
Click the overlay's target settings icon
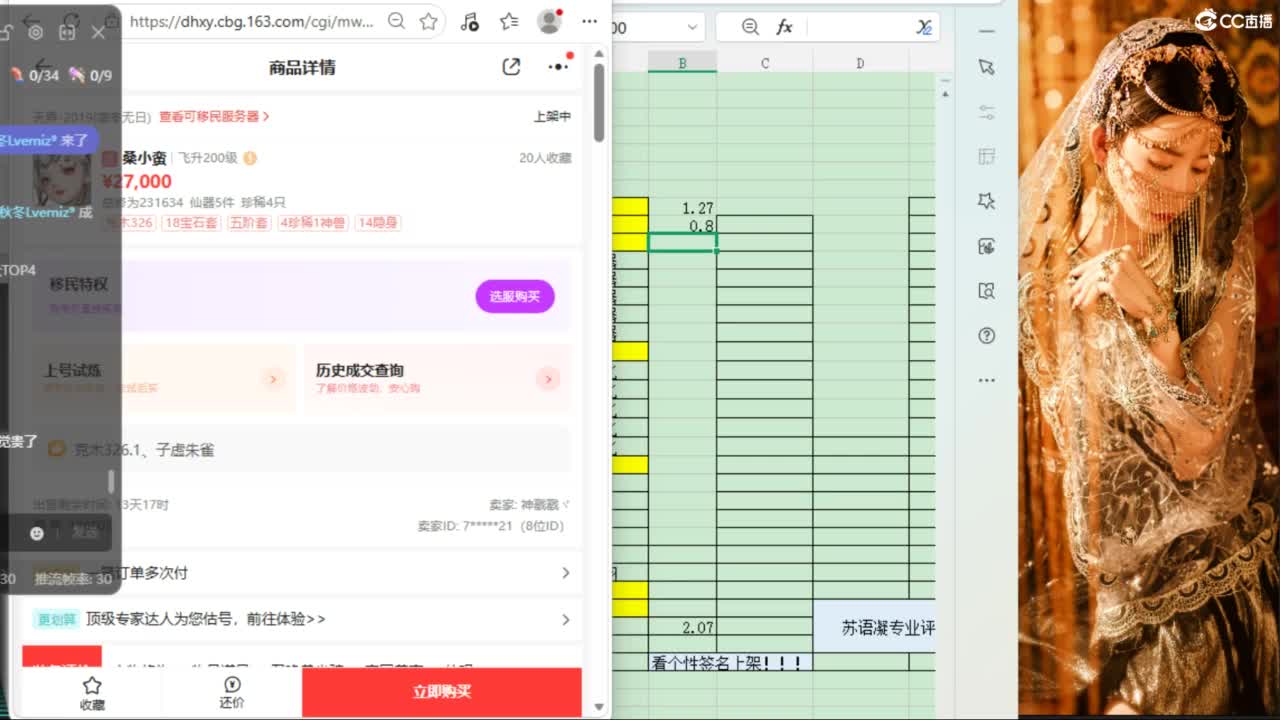(36, 32)
